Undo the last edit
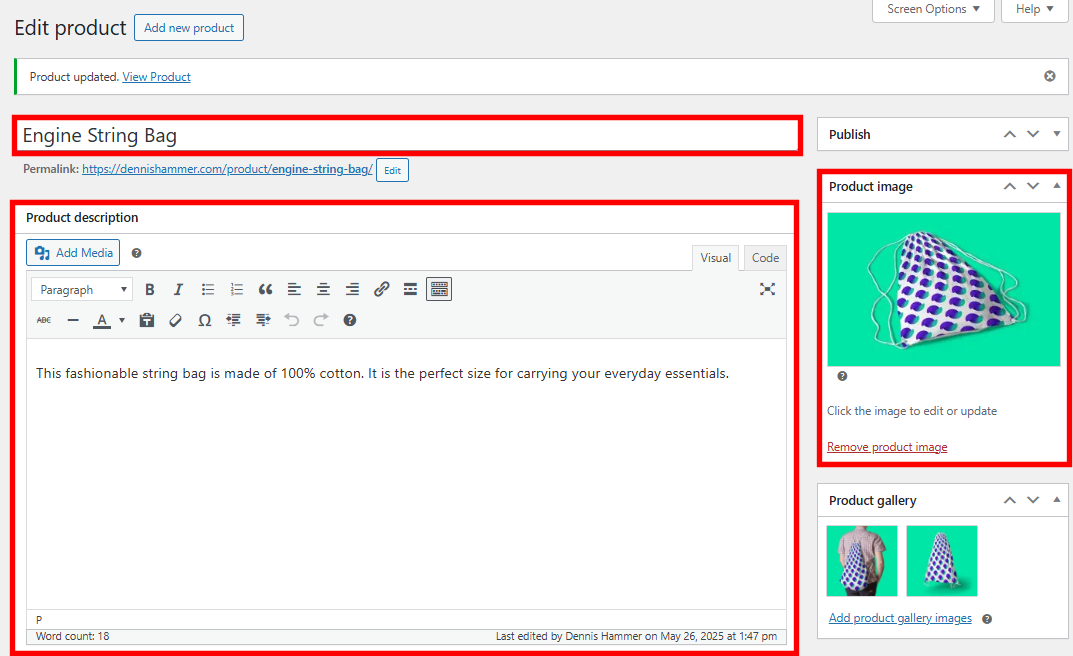 pyautogui.click(x=290, y=319)
